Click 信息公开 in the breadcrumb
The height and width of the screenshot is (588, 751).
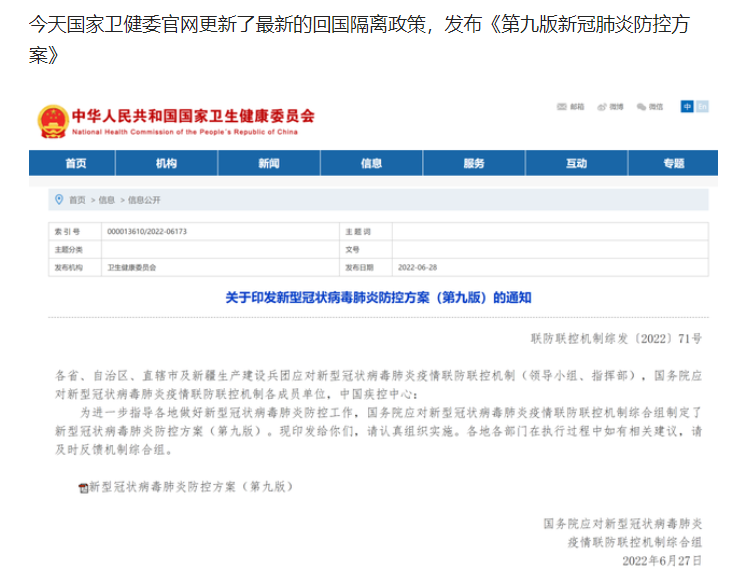(144, 199)
